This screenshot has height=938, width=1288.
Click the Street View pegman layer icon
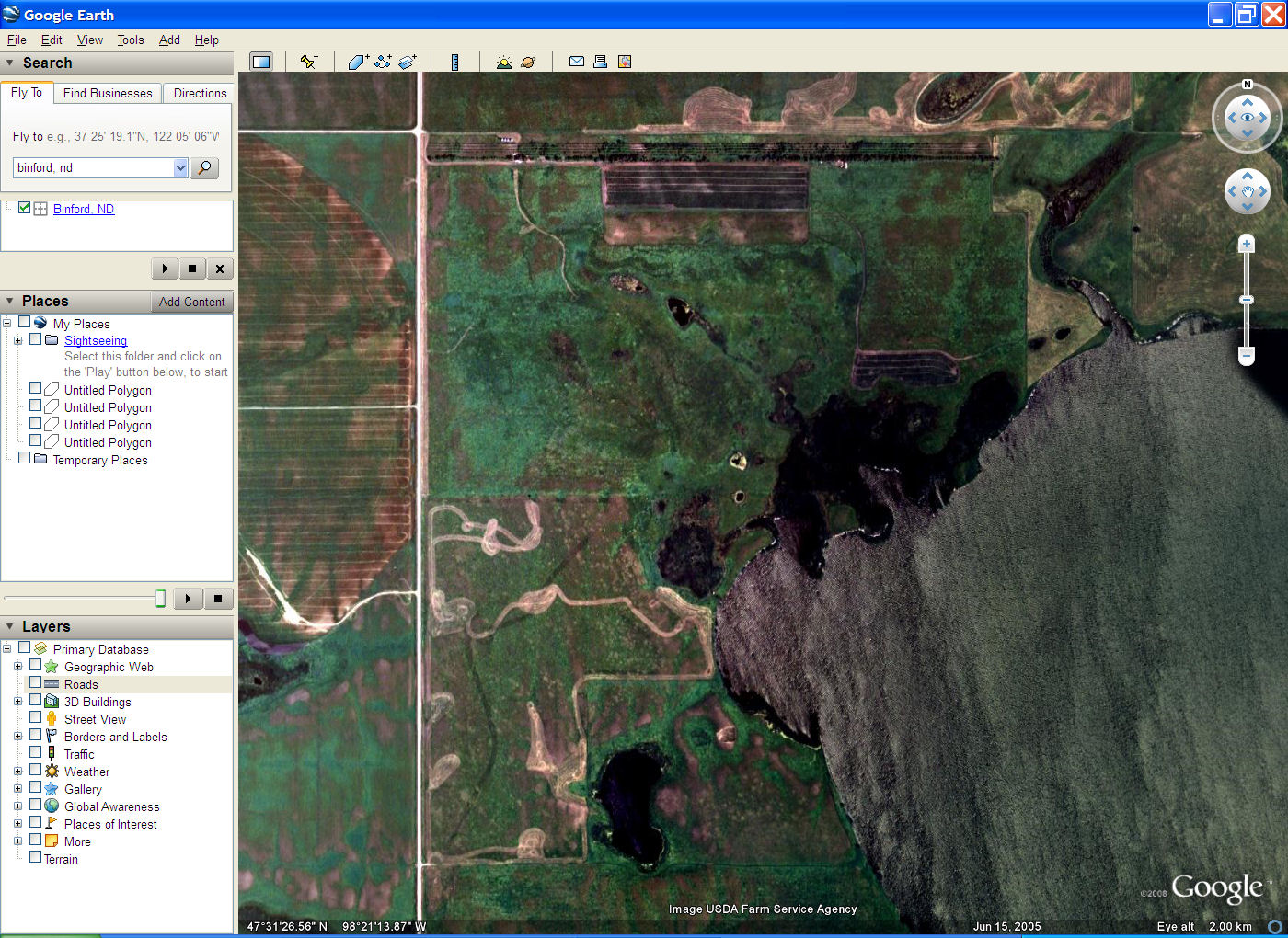point(52,719)
